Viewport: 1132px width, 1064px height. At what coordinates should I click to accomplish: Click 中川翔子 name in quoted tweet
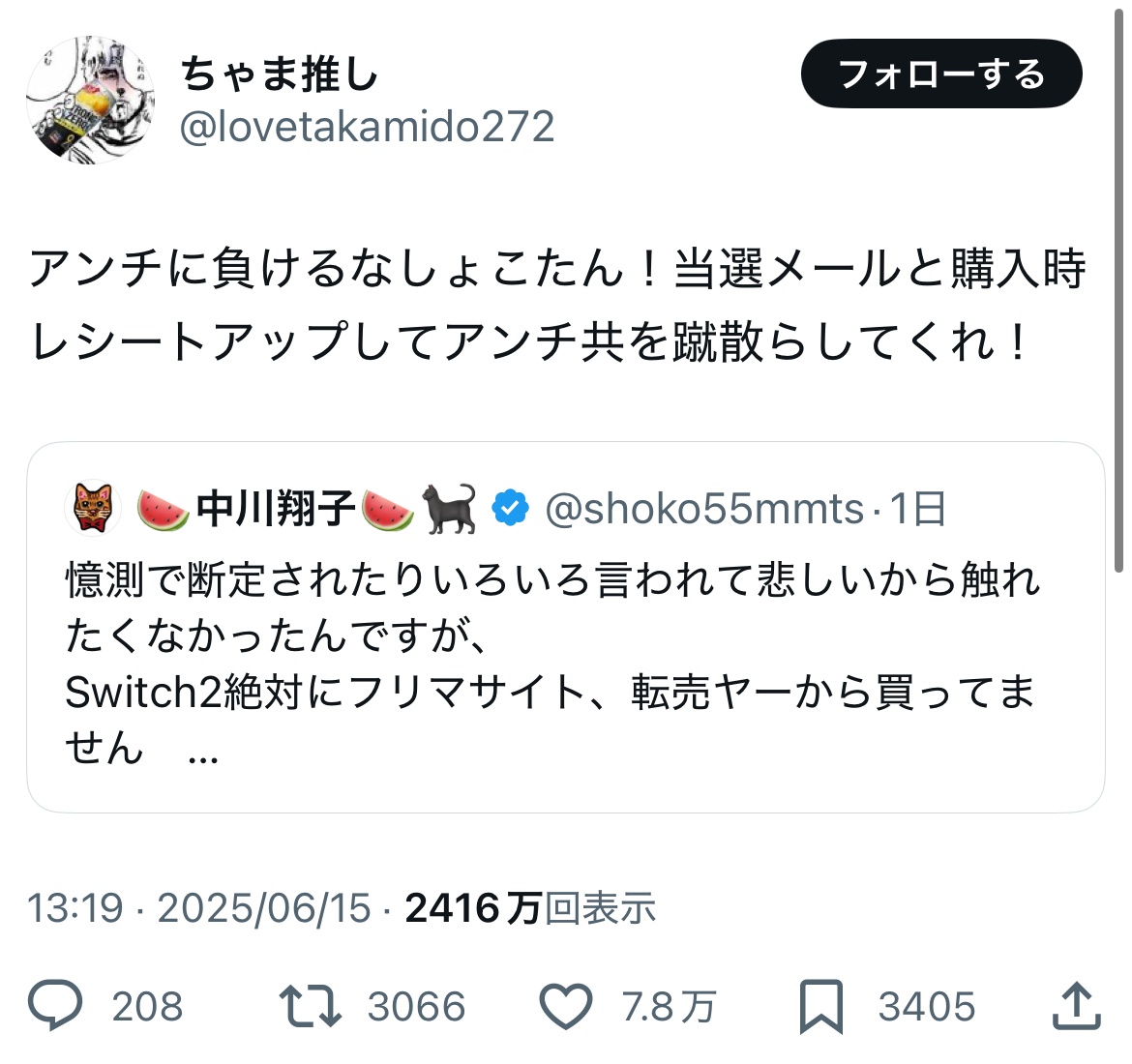point(275,508)
